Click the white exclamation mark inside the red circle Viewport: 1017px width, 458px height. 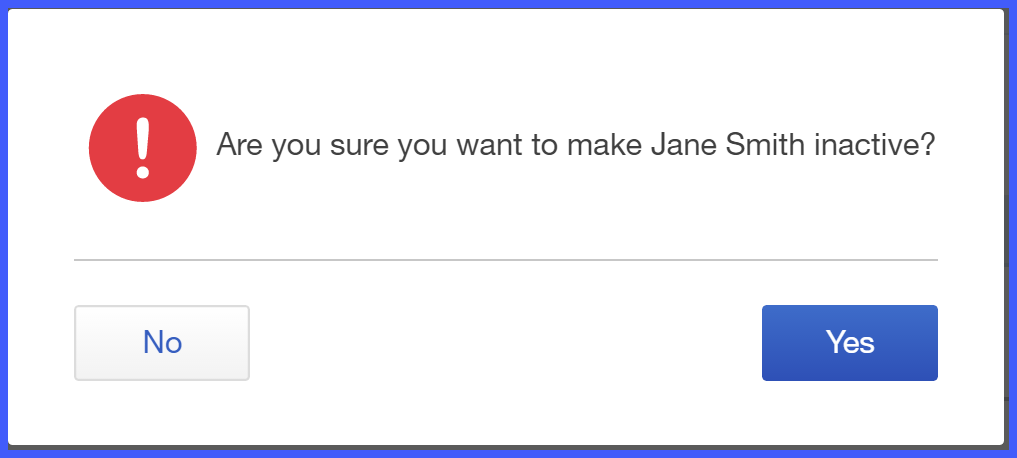[143, 148]
